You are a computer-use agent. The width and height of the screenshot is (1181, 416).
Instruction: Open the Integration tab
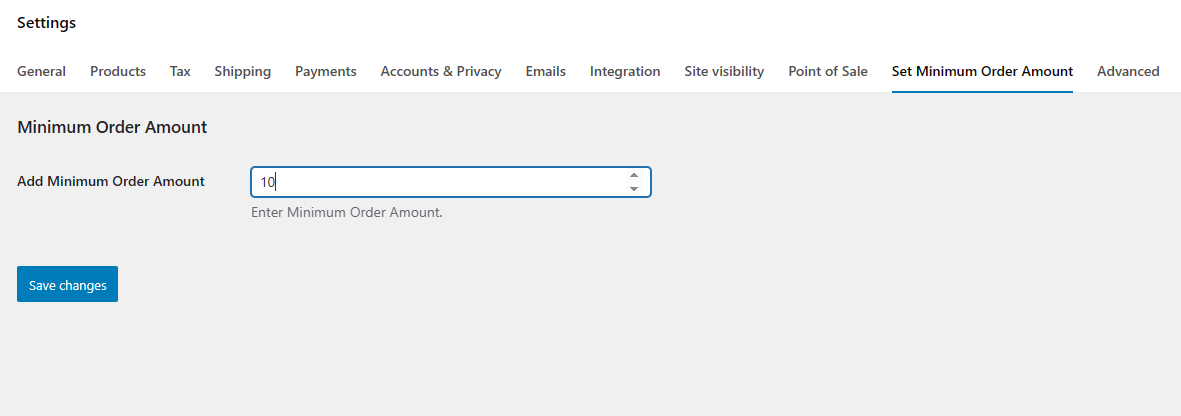pyautogui.click(x=625, y=71)
